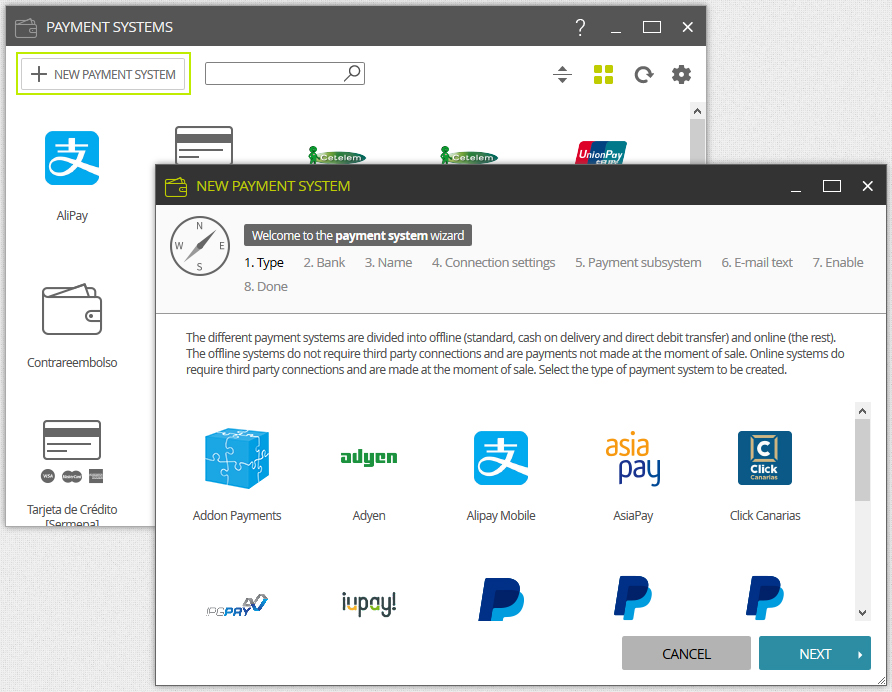The width and height of the screenshot is (892, 692).
Task: Click Welcome to the payment system wizard banner
Action: pos(358,235)
